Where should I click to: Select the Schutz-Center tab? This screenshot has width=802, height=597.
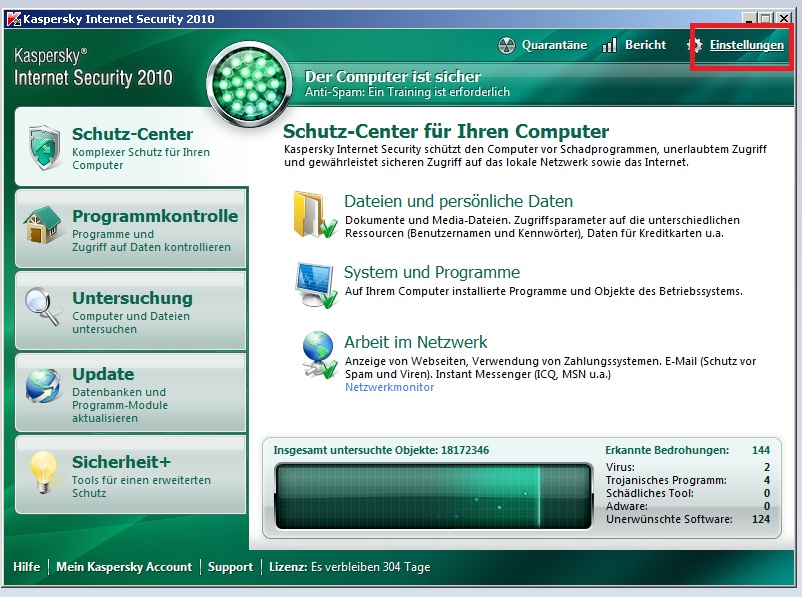coord(130,147)
